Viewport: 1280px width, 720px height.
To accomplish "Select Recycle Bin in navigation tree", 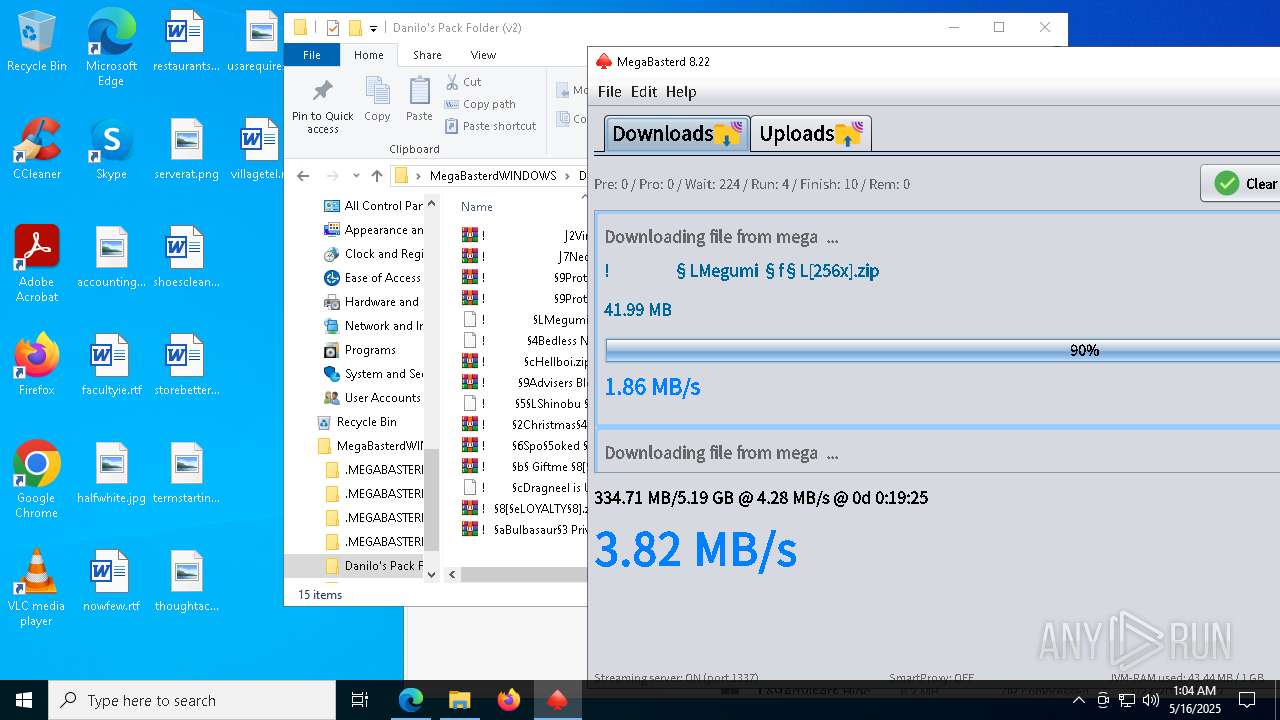I will coord(357,422).
